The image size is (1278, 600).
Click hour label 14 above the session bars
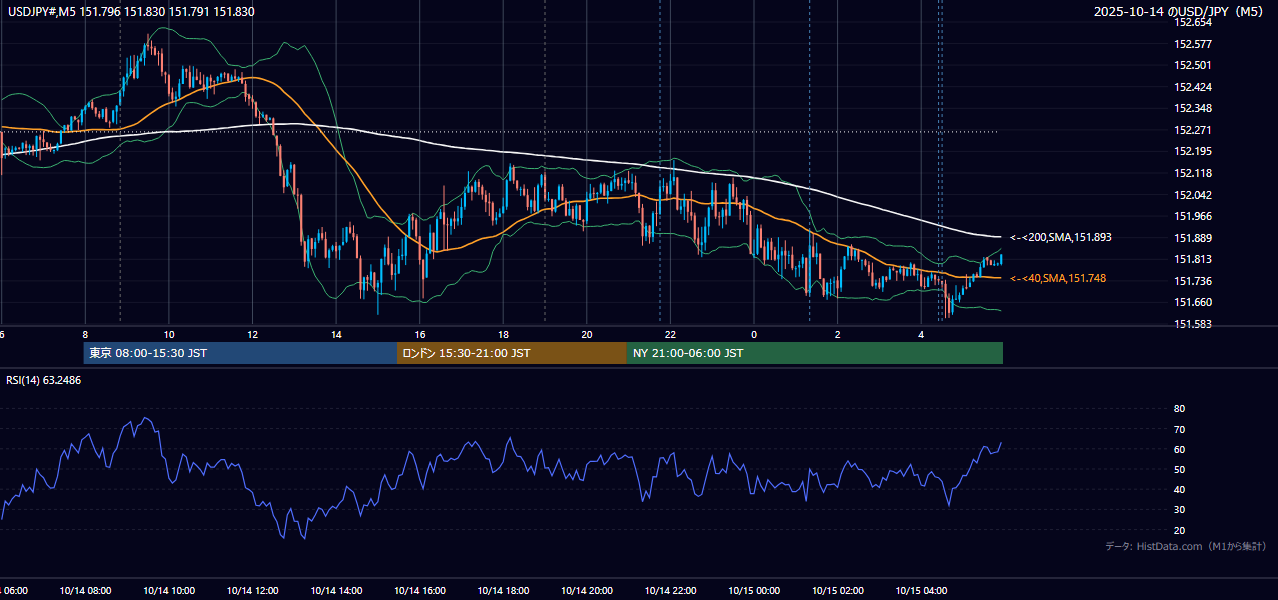point(336,334)
